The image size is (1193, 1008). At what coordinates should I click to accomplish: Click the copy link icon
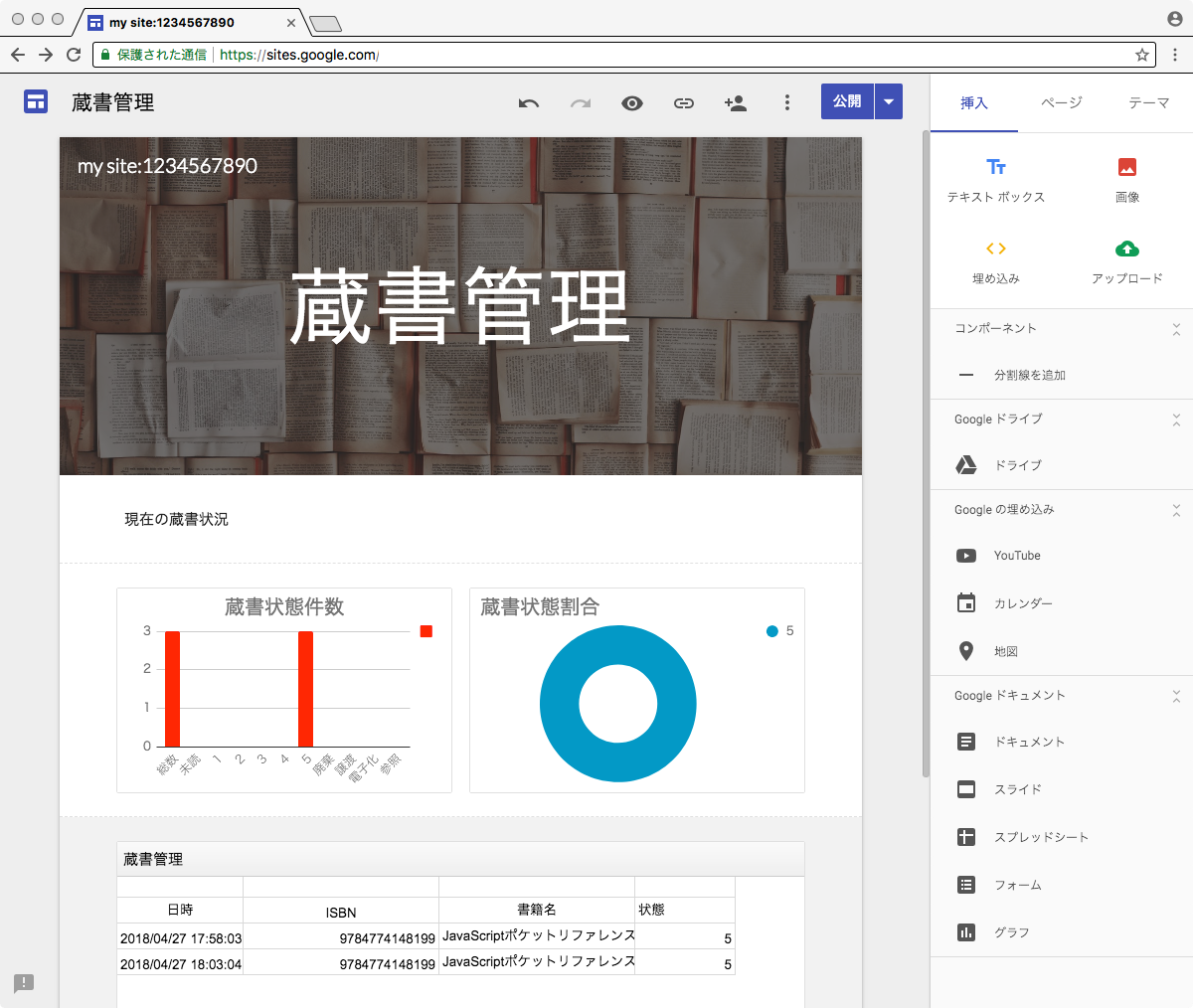[684, 103]
